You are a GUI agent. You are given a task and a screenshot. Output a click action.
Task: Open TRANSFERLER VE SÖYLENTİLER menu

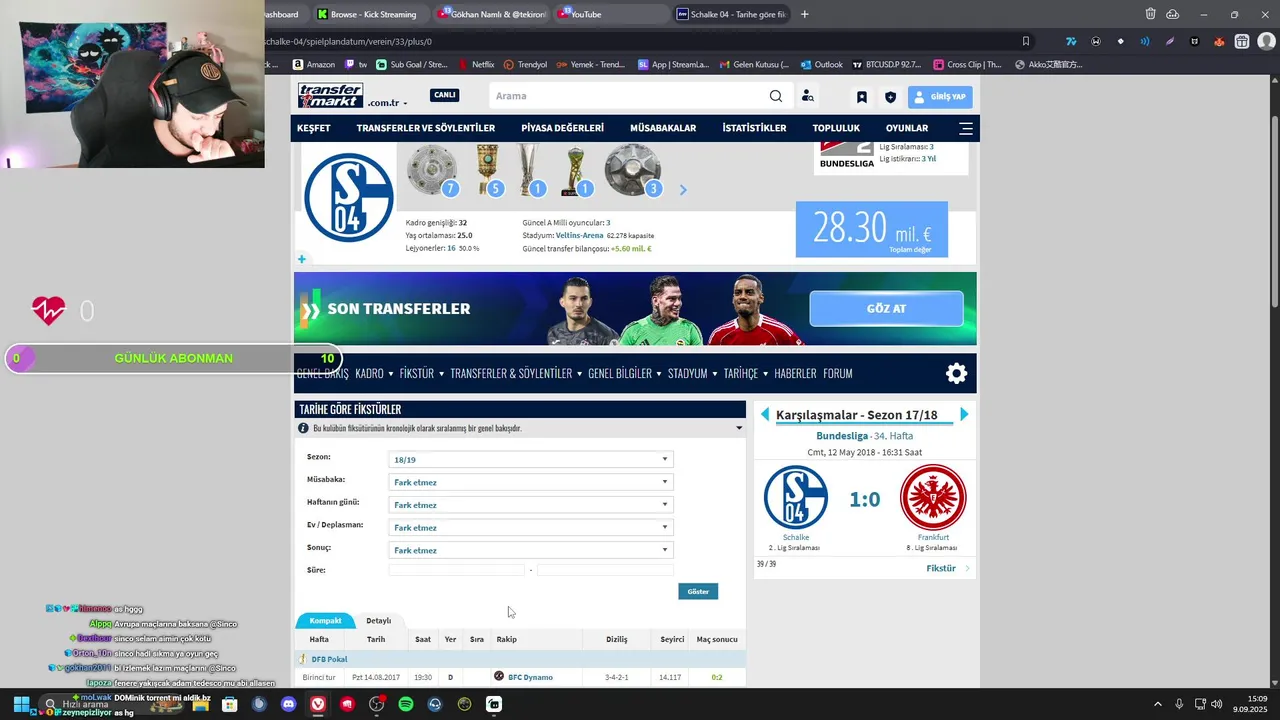click(x=426, y=128)
